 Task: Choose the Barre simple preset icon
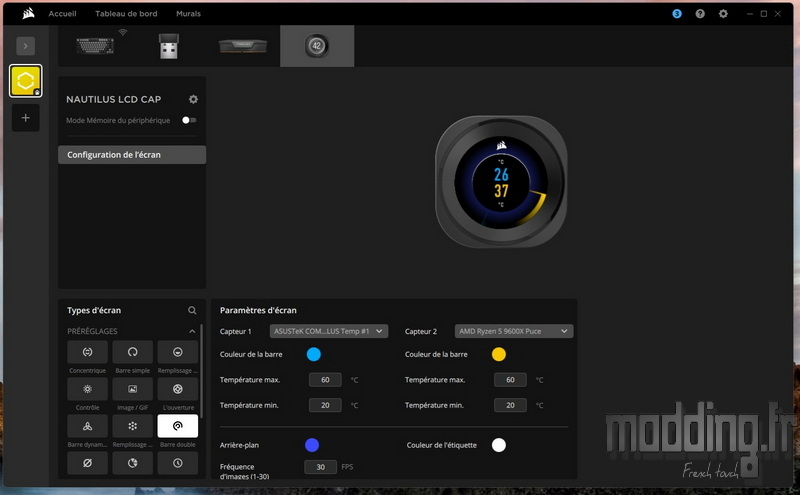132,352
